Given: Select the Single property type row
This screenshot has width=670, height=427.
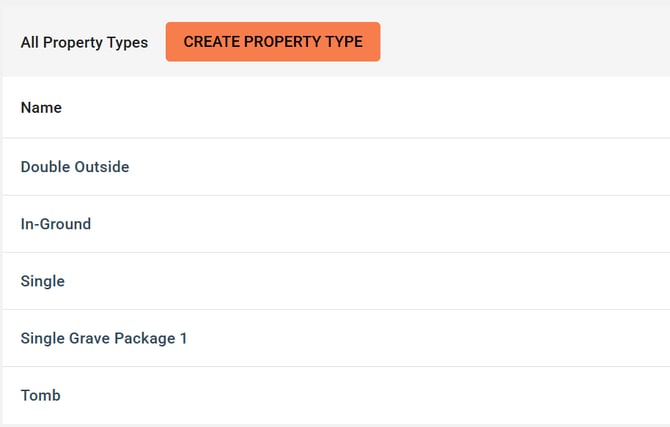Looking at the screenshot, I should 43,281.
